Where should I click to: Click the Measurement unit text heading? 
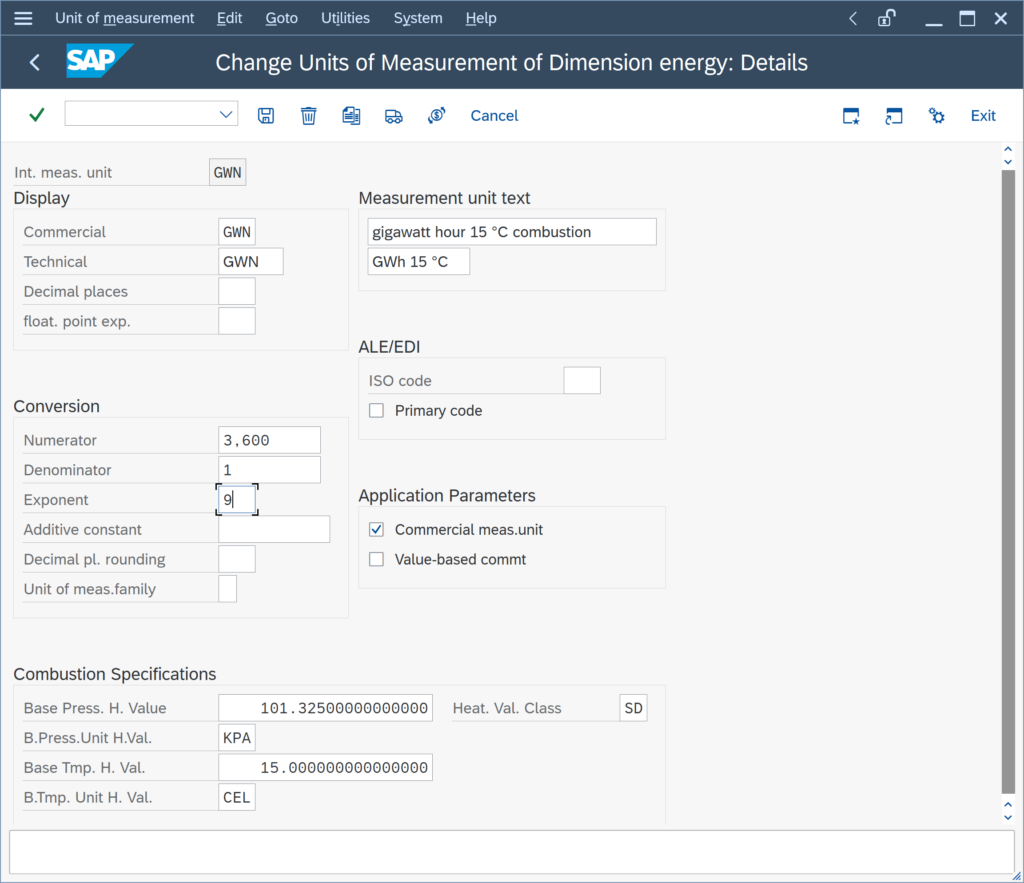pyautogui.click(x=444, y=198)
